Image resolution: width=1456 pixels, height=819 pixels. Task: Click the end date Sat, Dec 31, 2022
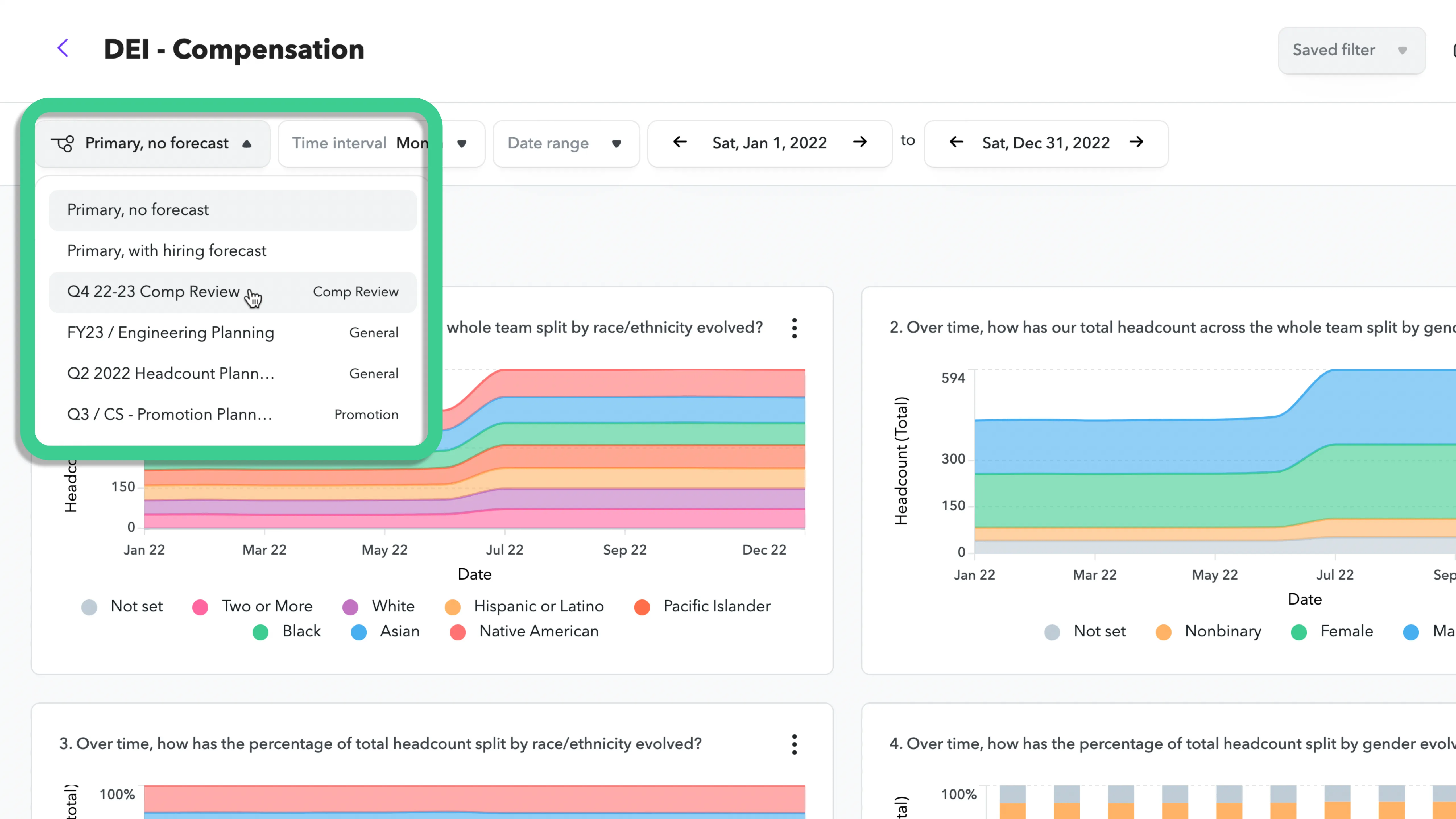1046,143
